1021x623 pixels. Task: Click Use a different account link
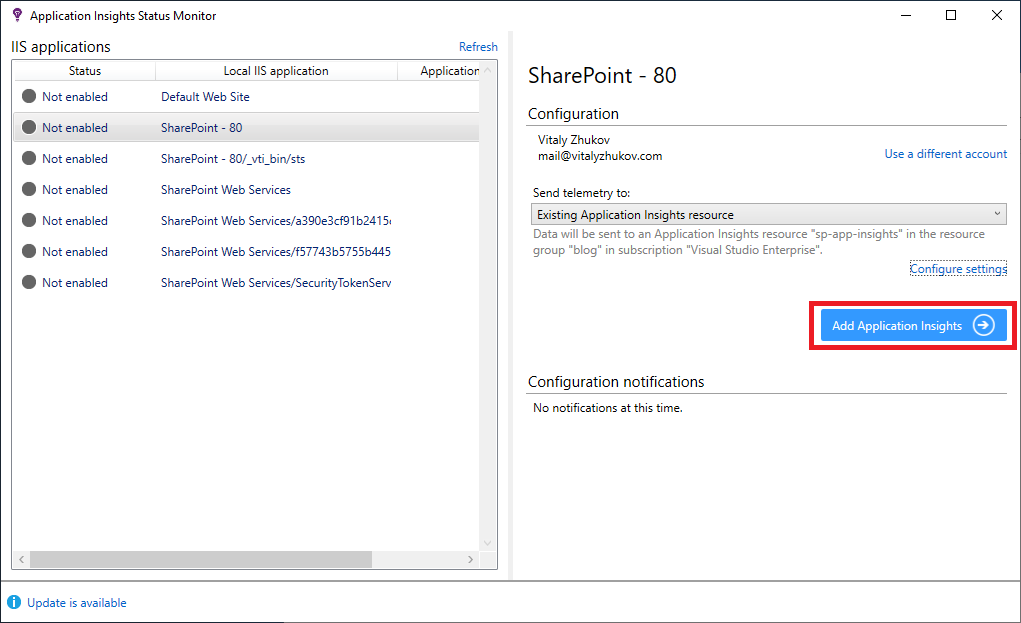(945, 154)
